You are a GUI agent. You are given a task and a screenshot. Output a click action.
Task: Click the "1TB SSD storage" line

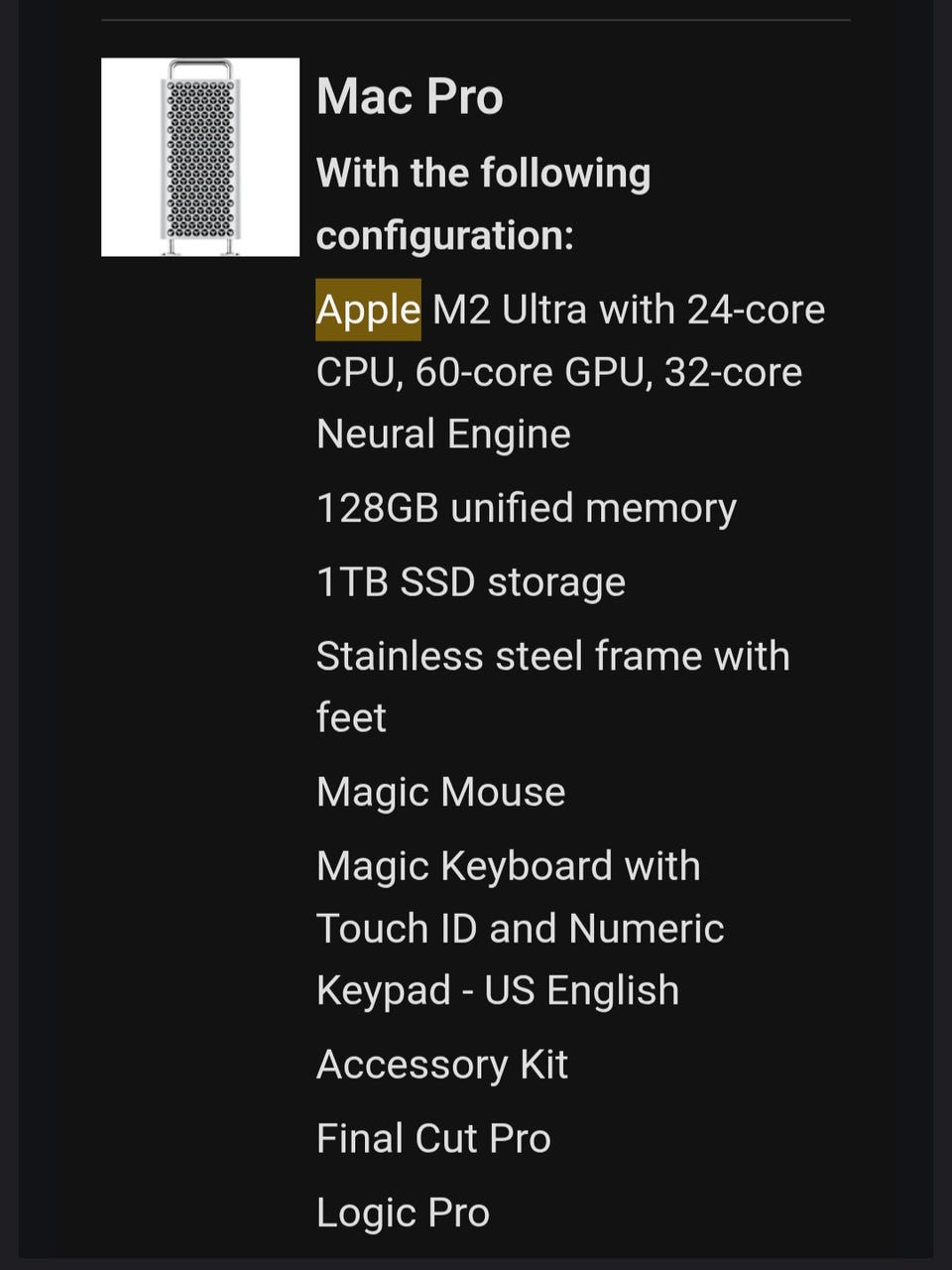pyautogui.click(x=470, y=581)
